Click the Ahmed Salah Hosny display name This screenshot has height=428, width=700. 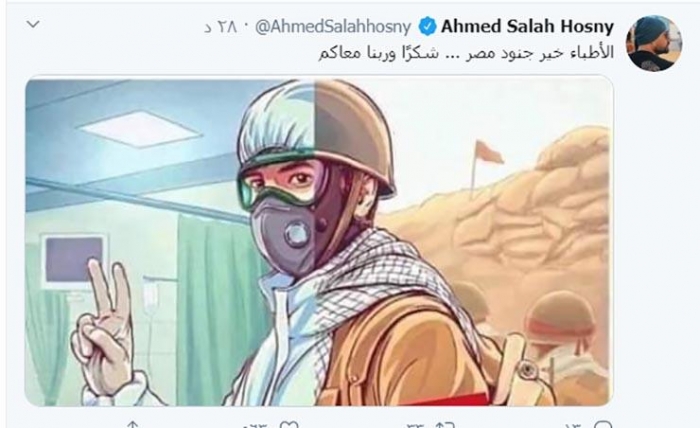point(528,27)
